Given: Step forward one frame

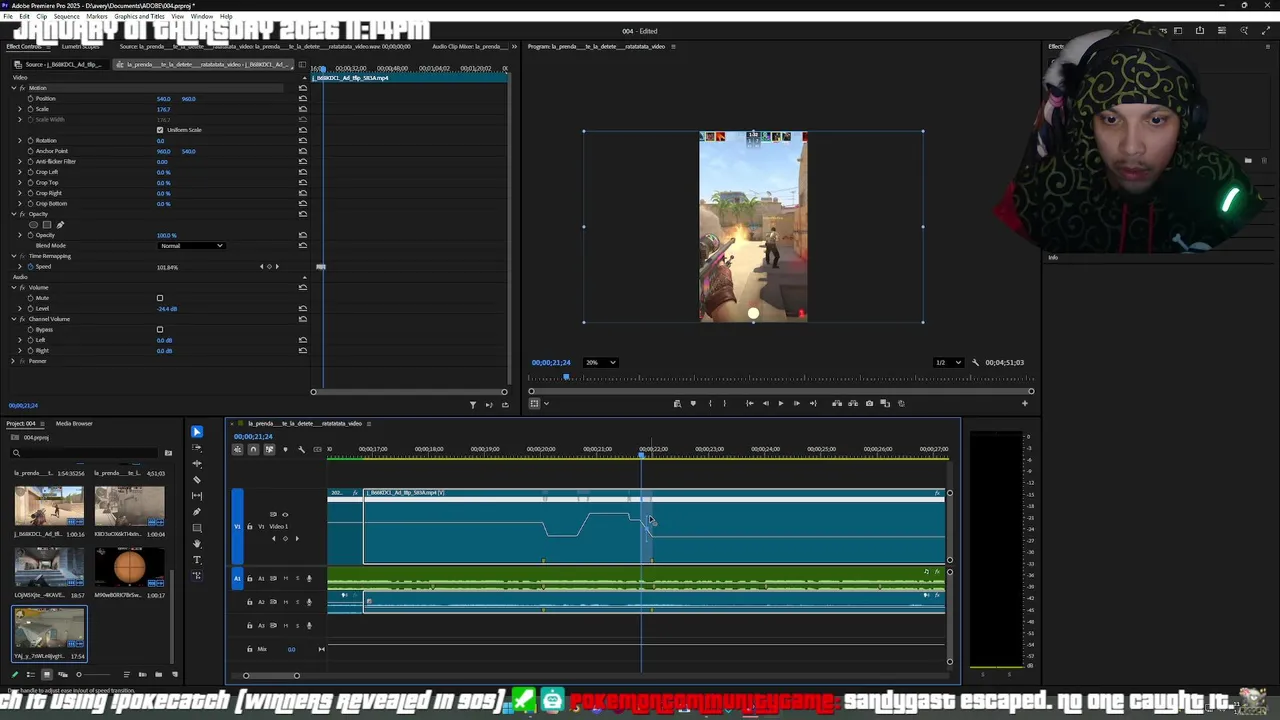Looking at the screenshot, I should (797, 403).
